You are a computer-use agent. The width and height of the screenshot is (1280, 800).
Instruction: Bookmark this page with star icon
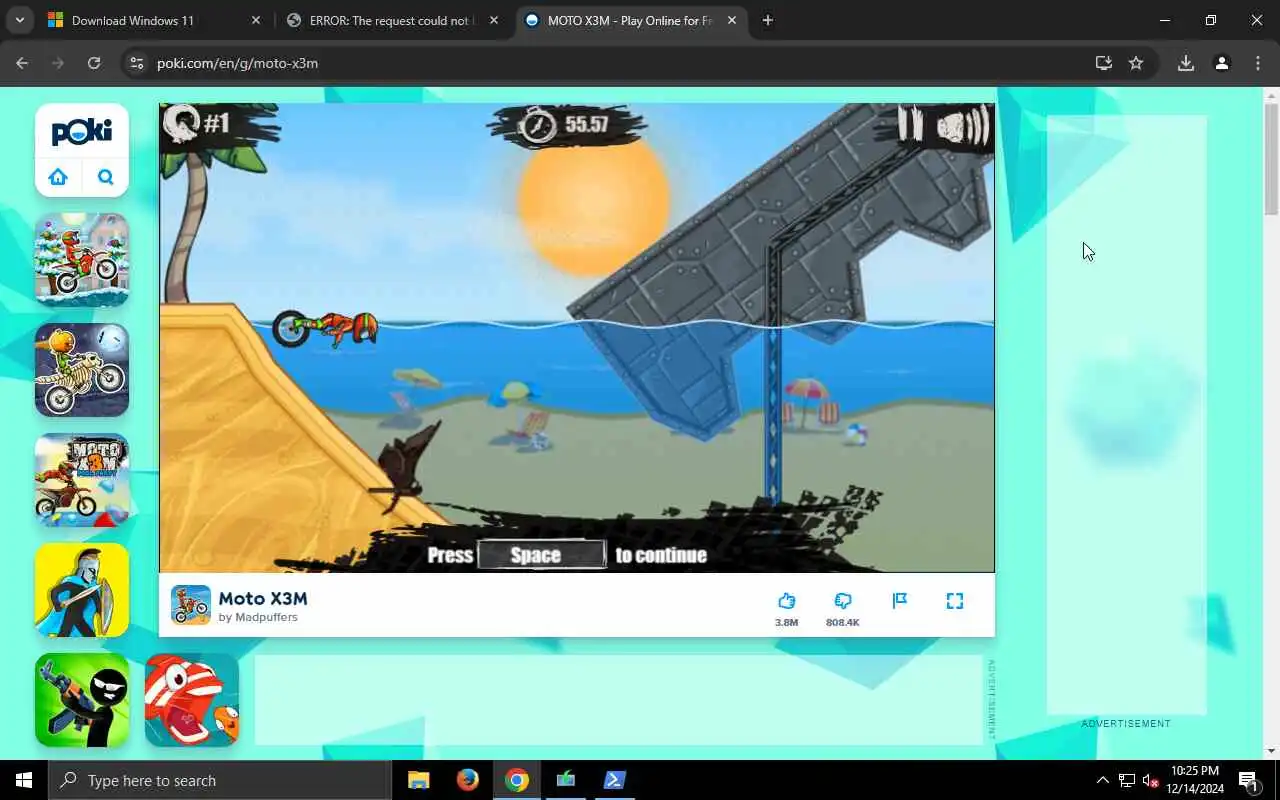(1136, 63)
